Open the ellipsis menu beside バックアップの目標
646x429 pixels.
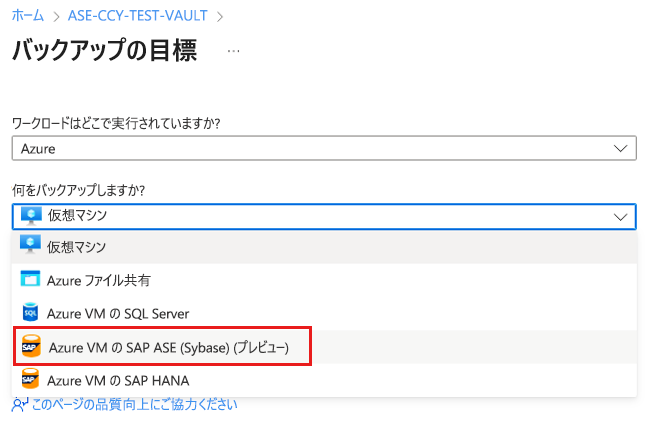point(234,50)
